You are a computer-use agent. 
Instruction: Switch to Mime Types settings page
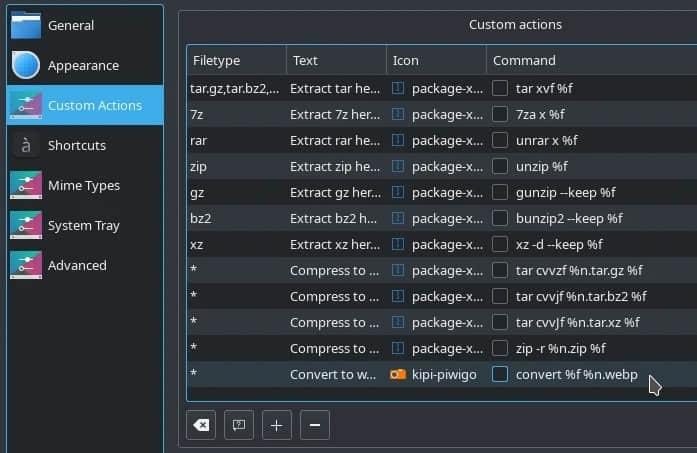(84, 185)
